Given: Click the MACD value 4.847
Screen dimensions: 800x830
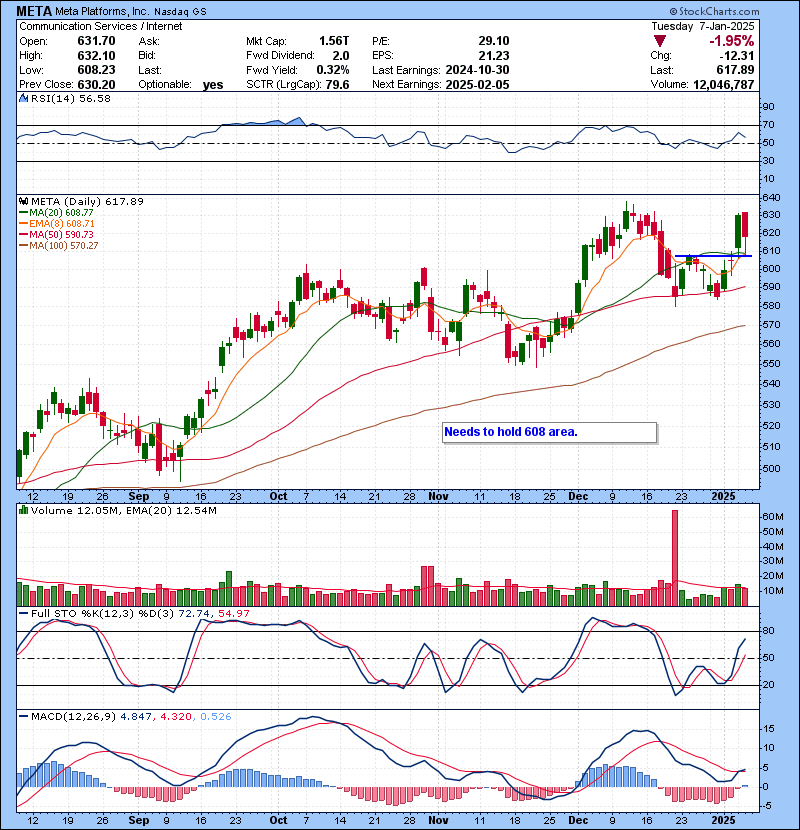Looking at the screenshot, I should (137, 716).
